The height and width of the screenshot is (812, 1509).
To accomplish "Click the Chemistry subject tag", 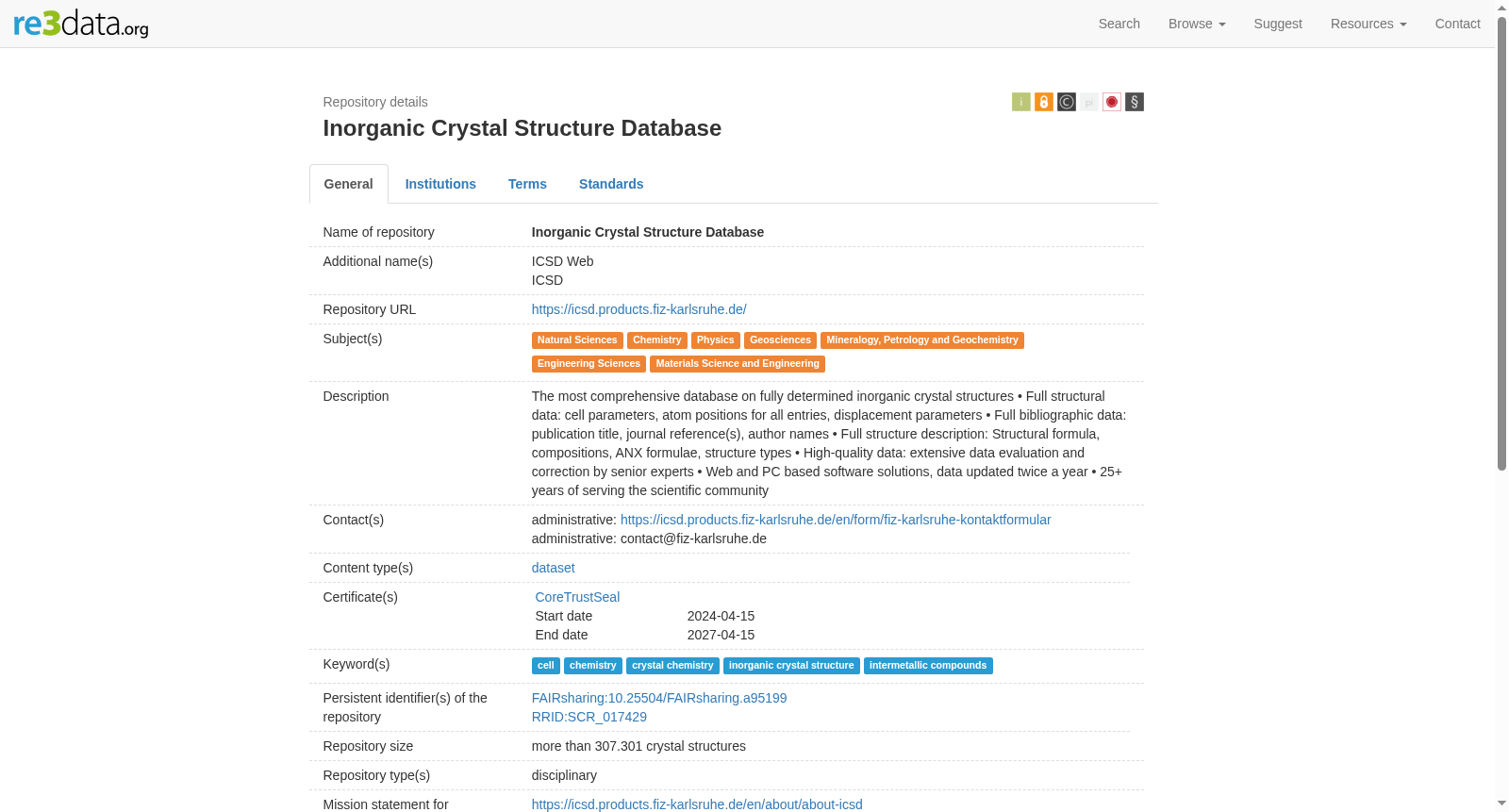I will pyautogui.click(x=656, y=340).
